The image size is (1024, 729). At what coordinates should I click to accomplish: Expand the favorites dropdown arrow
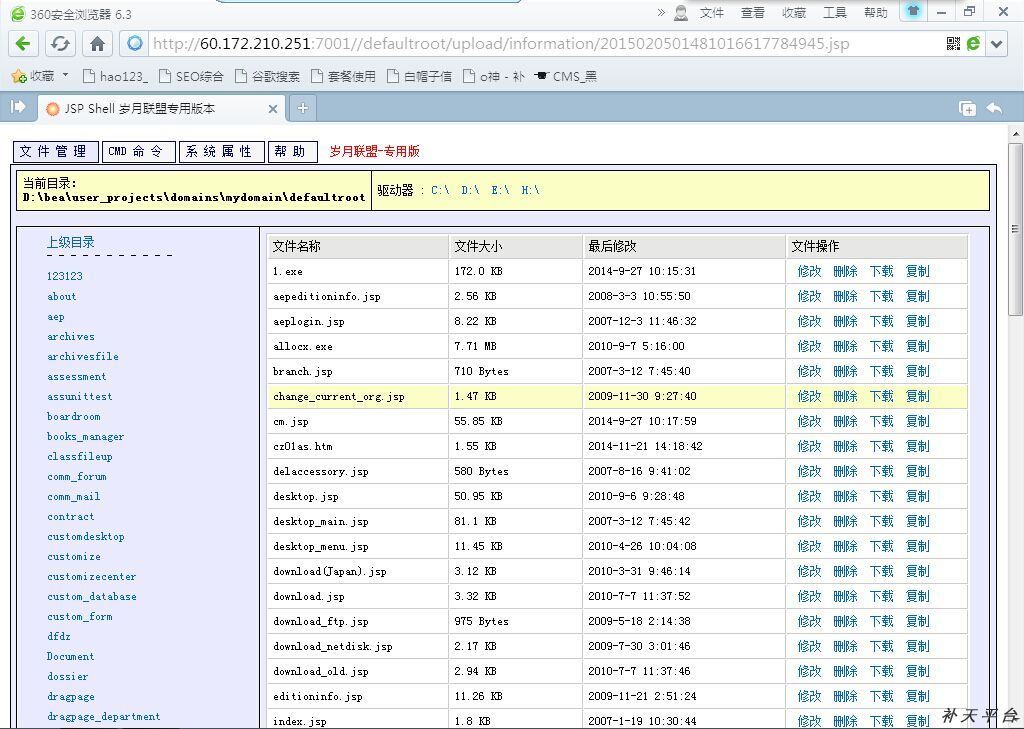65,75
